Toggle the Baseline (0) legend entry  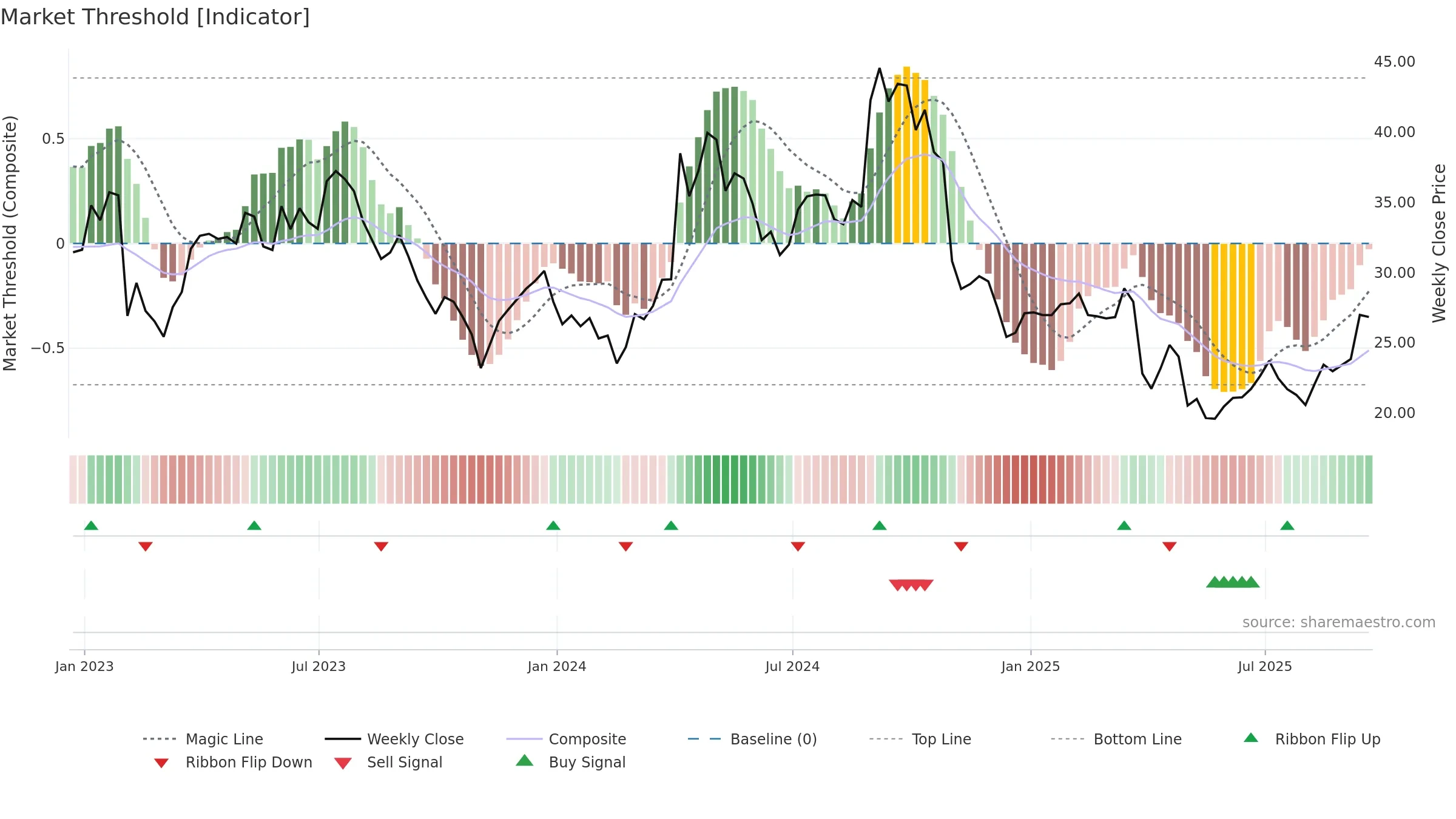click(752, 739)
